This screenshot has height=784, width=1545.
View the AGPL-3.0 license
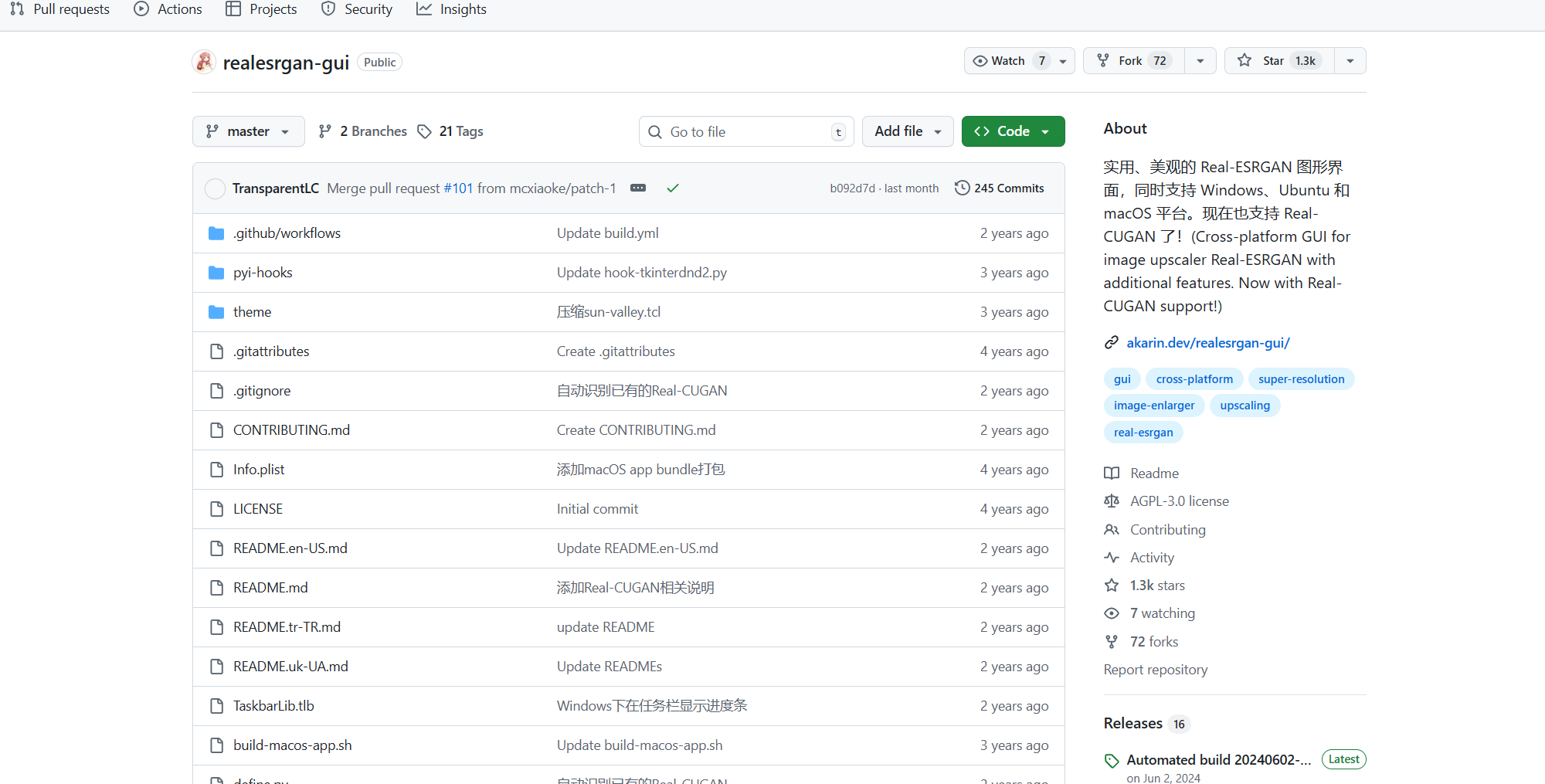point(1166,501)
